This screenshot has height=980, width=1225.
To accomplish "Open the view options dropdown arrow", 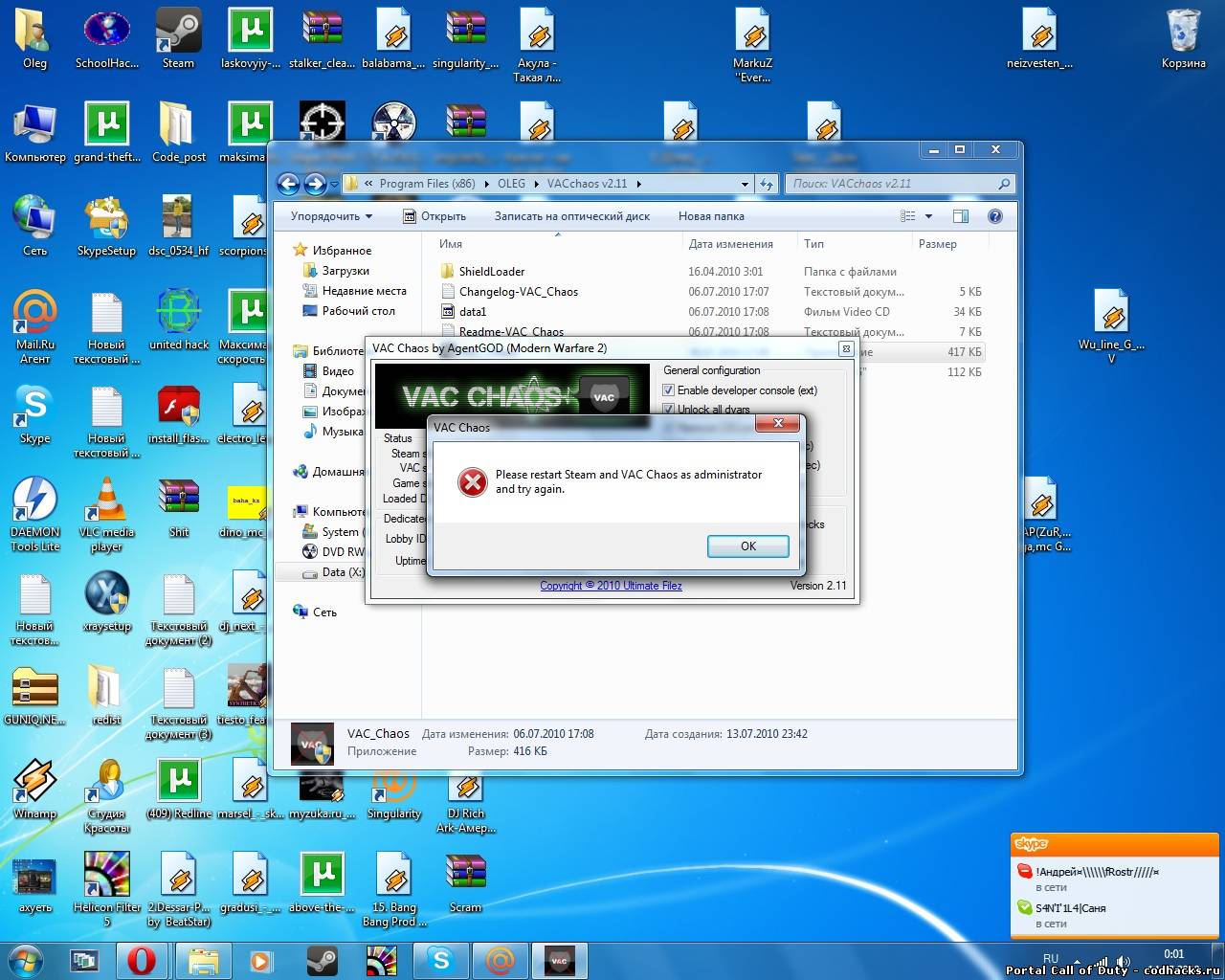I will point(928,216).
